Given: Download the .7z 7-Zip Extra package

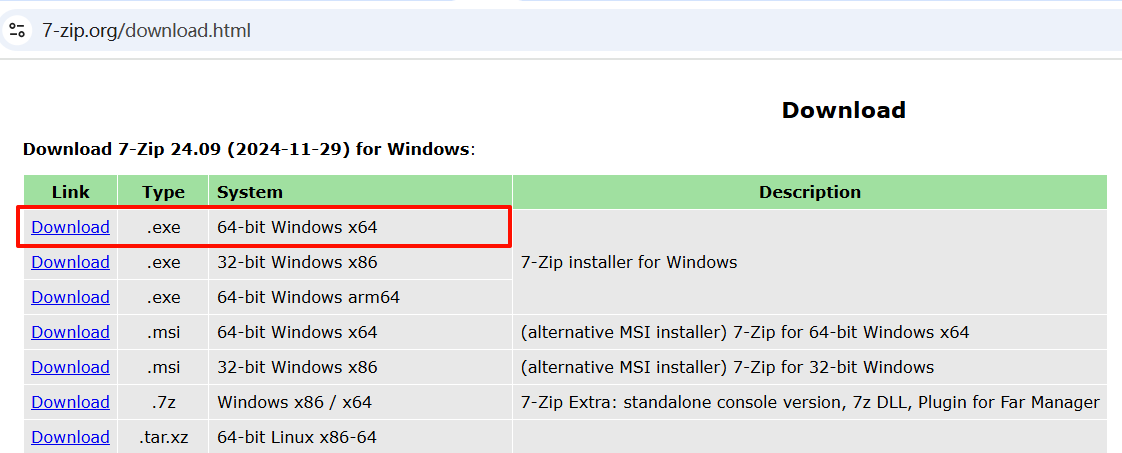Looking at the screenshot, I should pos(70,402).
